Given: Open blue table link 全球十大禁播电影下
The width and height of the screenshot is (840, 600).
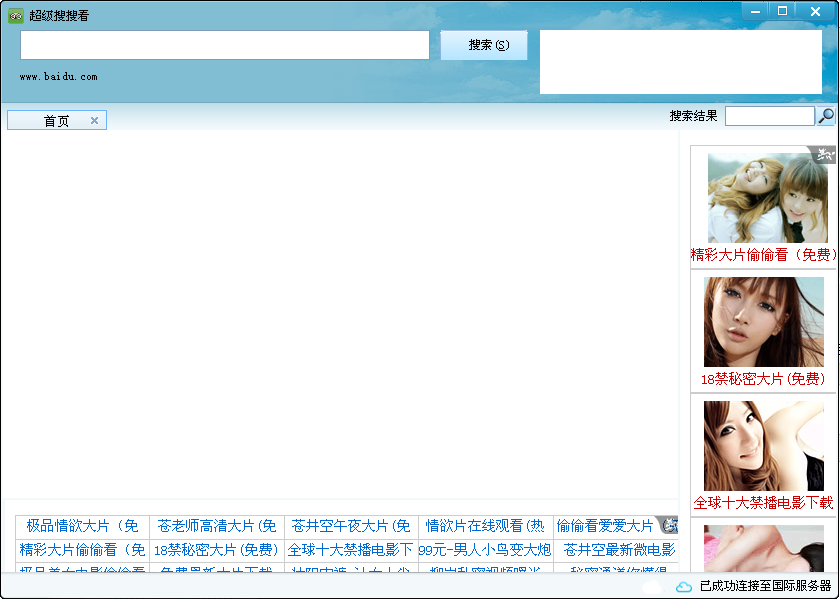Looking at the screenshot, I should pos(350,550).
